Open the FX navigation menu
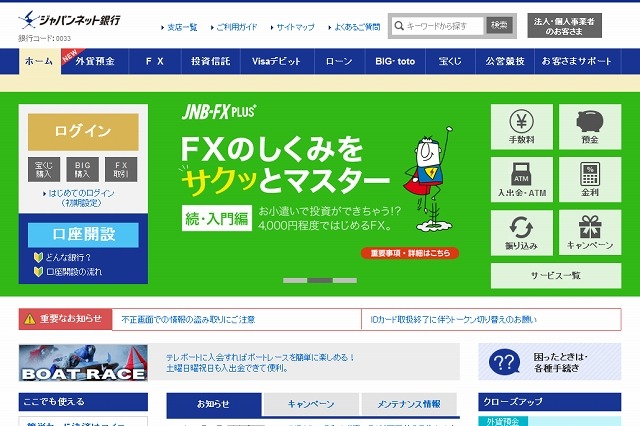The image size is (640, 426). pyautogui.click(x=155, y=61)
